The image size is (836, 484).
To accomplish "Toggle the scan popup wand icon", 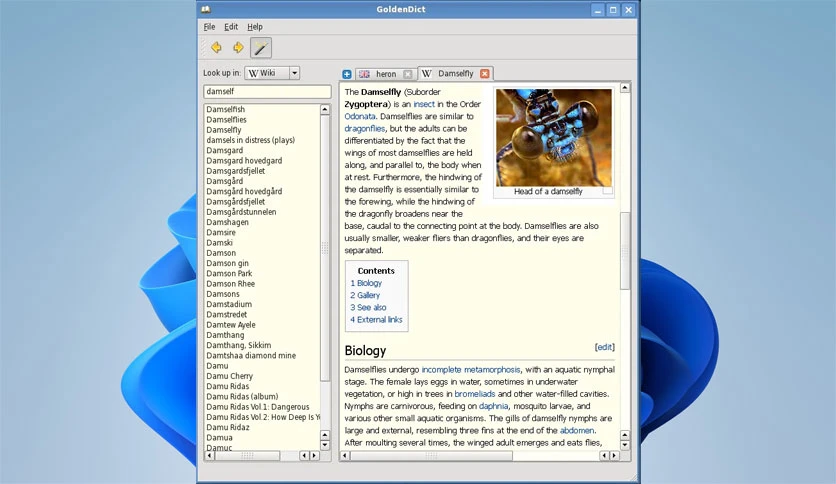I will 261,47.
